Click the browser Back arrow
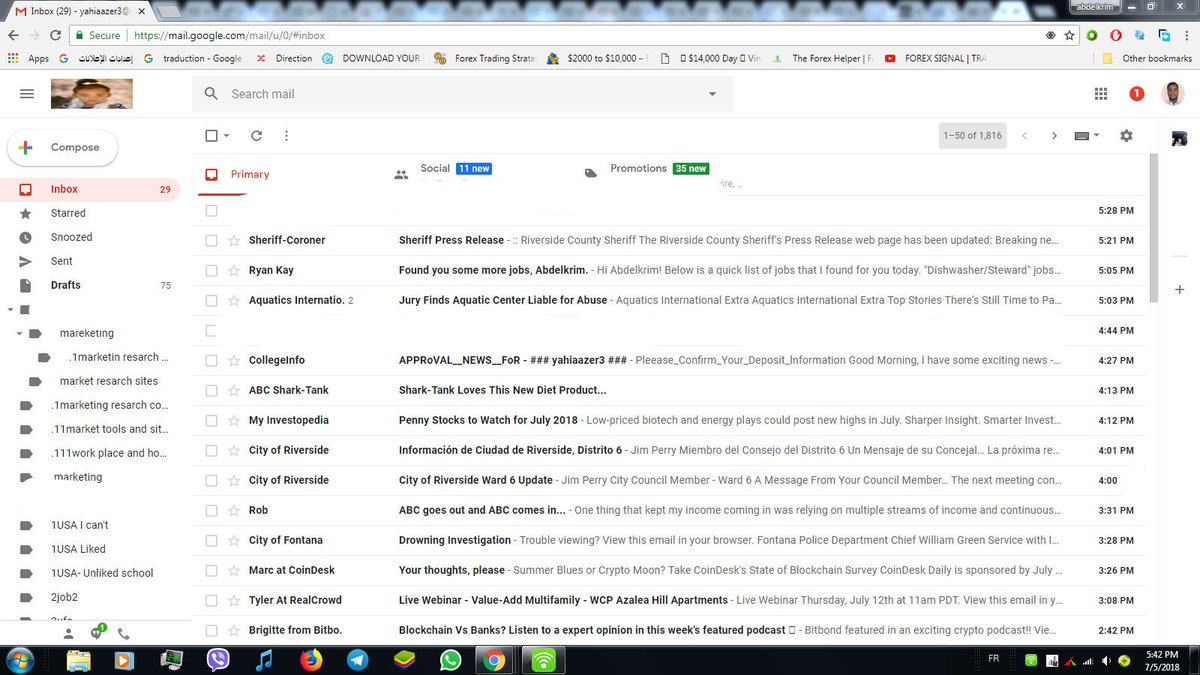The height and width of the screenshot is (675, 1200). tap(12, 35)
